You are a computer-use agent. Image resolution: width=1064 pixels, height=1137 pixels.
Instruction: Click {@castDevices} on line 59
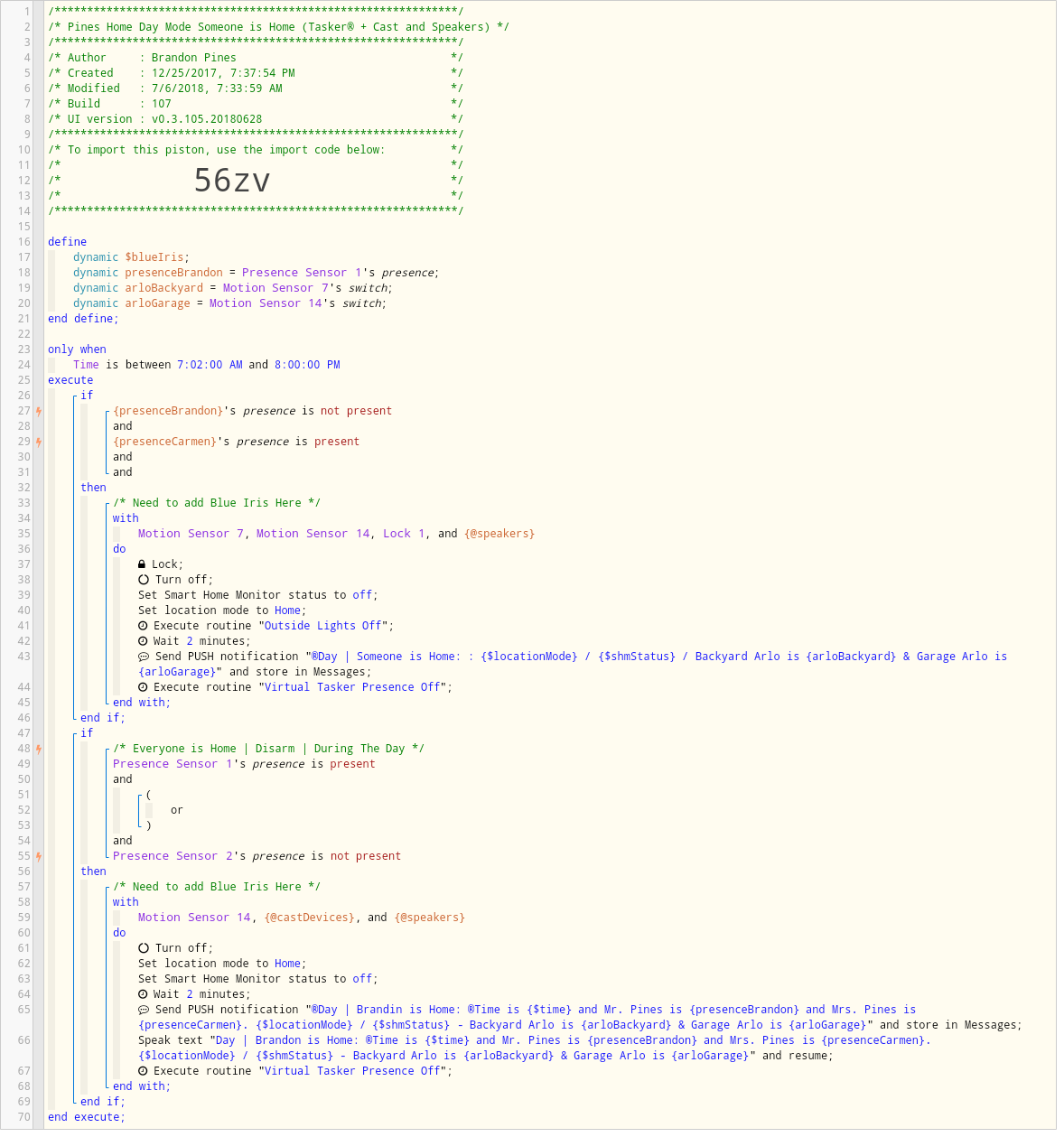pos(309,918)
